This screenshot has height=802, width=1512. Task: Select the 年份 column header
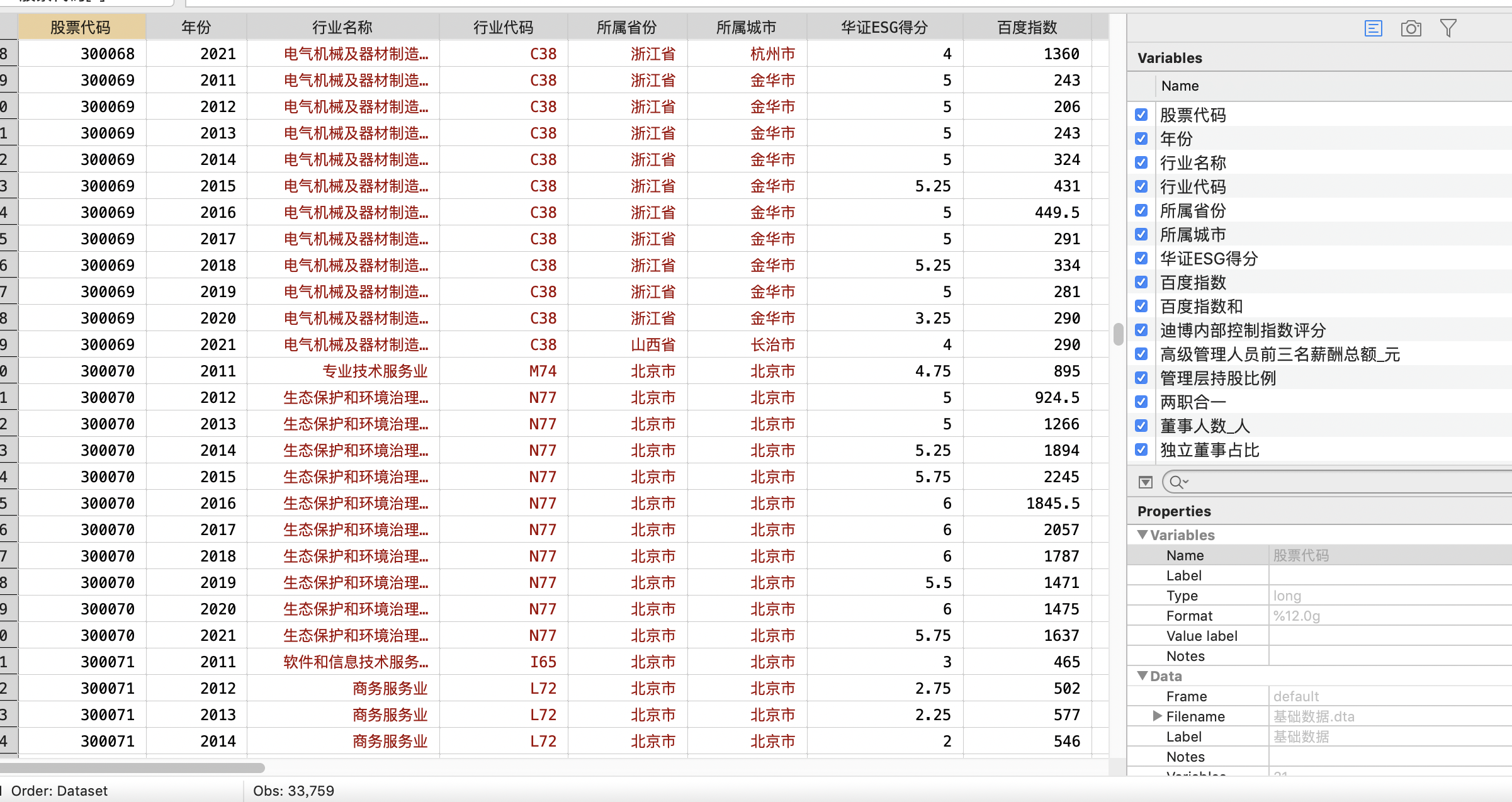coord(196,27)
